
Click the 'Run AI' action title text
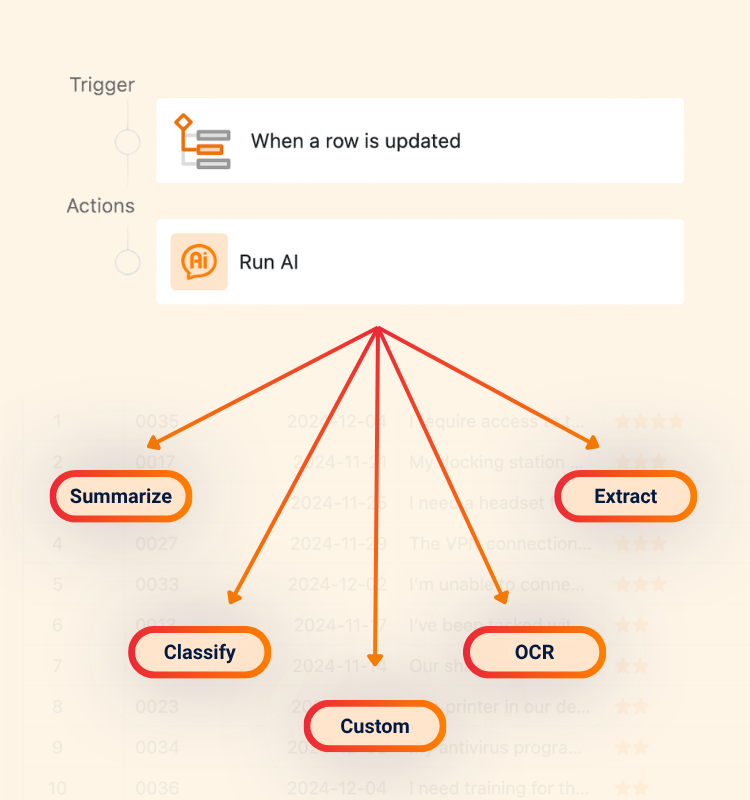tap(269, 263)
